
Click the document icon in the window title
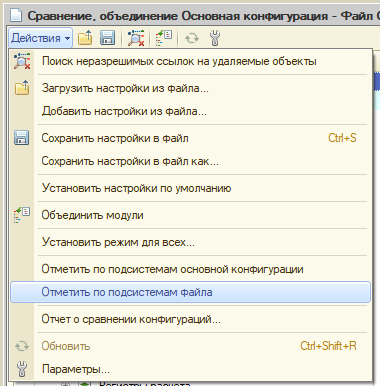click(x=16, y=15)
